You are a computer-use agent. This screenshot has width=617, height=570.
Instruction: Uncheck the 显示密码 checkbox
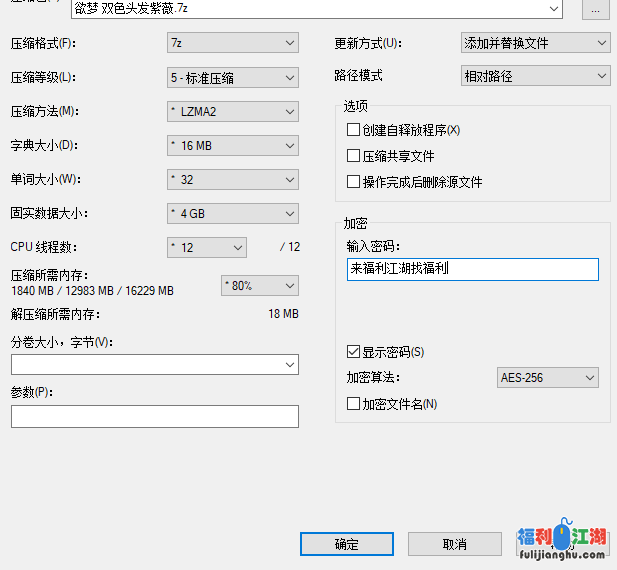click(353, 352)
